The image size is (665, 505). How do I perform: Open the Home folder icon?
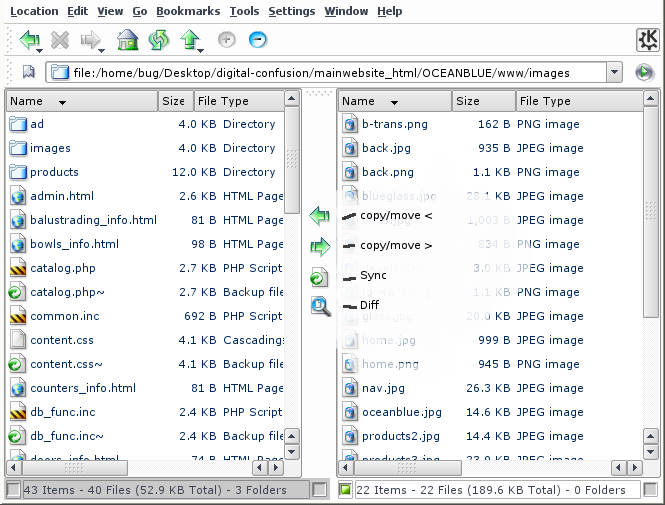pos(127,40)
